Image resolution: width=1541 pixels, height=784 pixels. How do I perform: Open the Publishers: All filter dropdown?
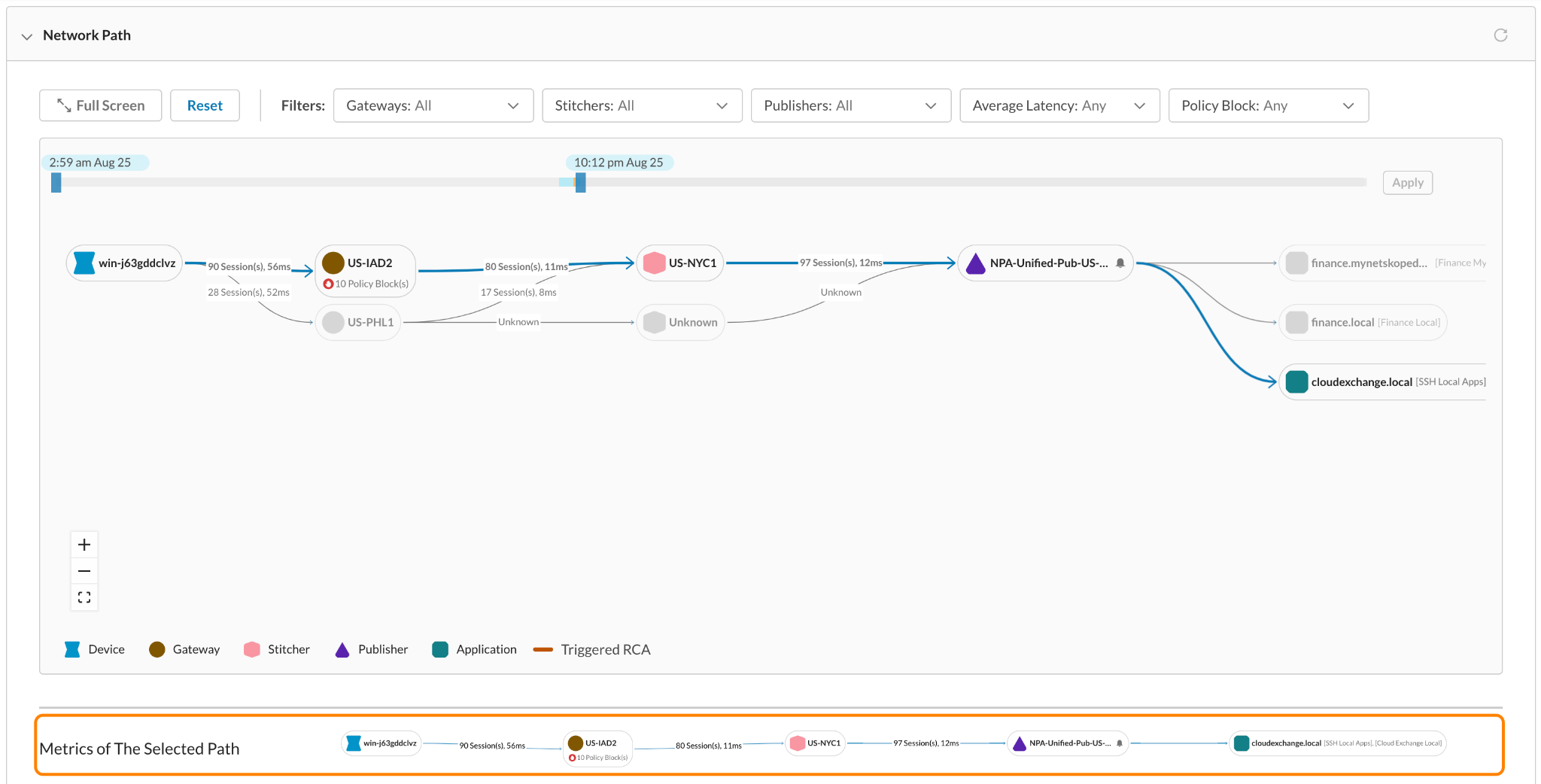[851, 105]
